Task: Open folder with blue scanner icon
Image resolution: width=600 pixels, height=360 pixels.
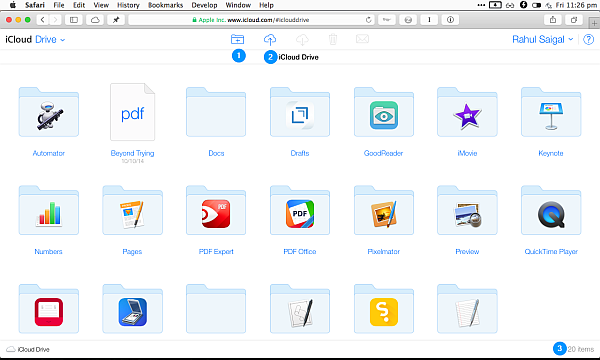Action: click(x=132, y=309)
